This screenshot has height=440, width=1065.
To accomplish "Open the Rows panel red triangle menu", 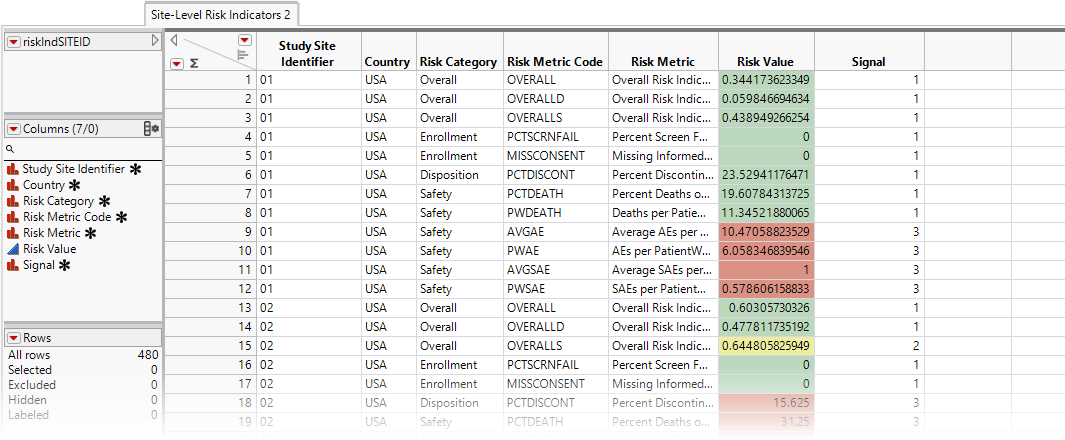I will click(x=13, y=338).
